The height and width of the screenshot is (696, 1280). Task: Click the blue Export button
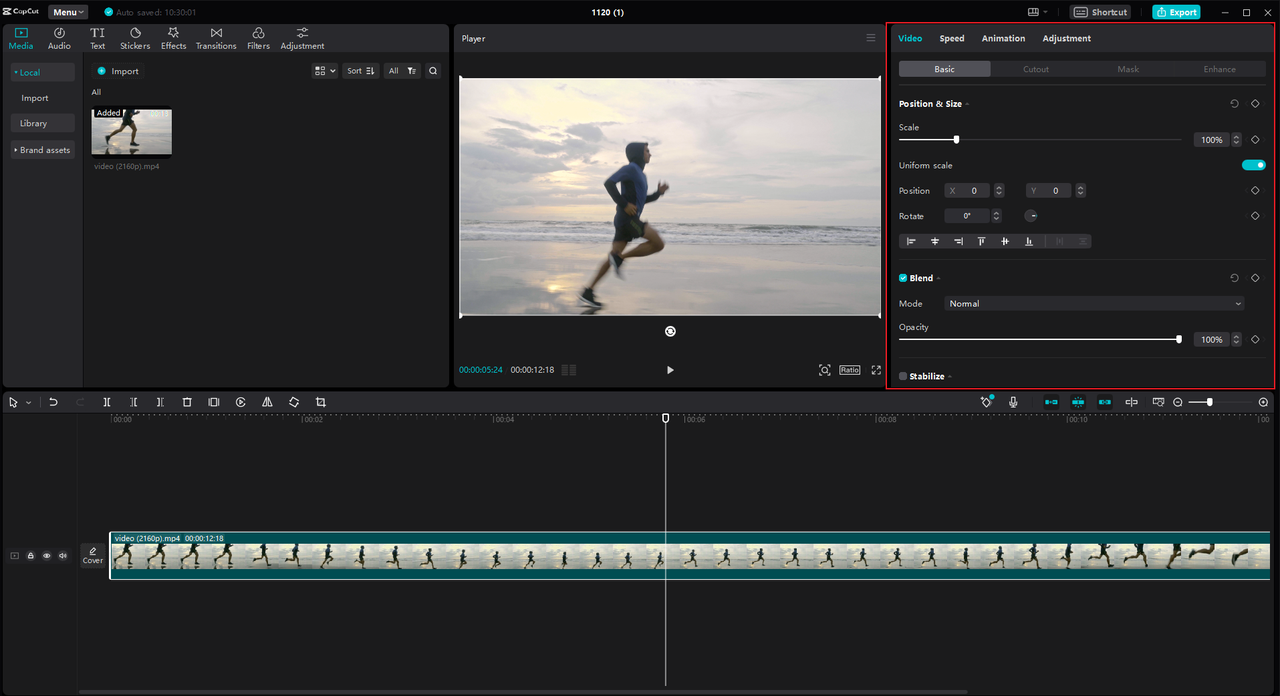pyautogui.click(x=1176, y=12)
